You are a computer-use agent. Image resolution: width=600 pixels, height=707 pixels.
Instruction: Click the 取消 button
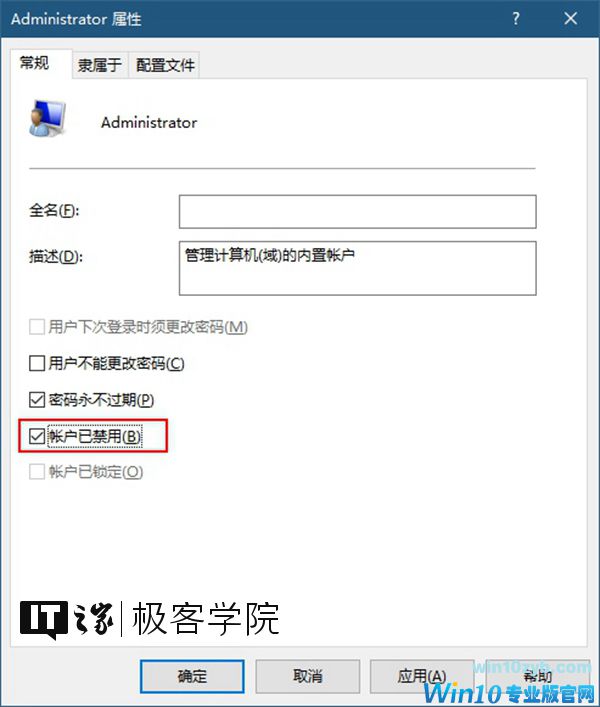[307, 676]
